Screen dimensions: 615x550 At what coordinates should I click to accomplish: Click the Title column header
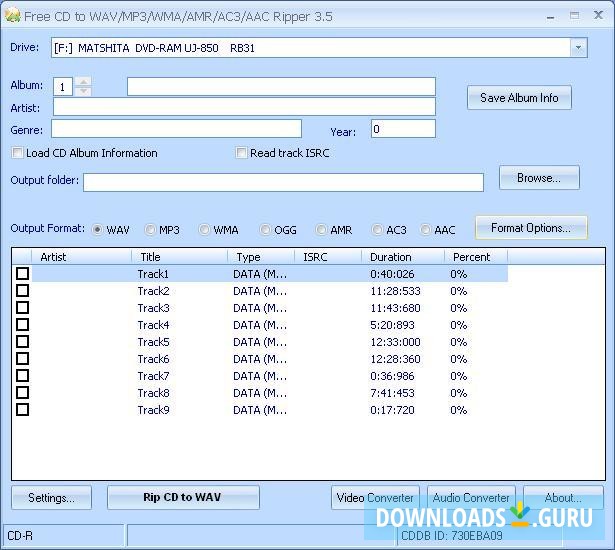coord(179,257)
